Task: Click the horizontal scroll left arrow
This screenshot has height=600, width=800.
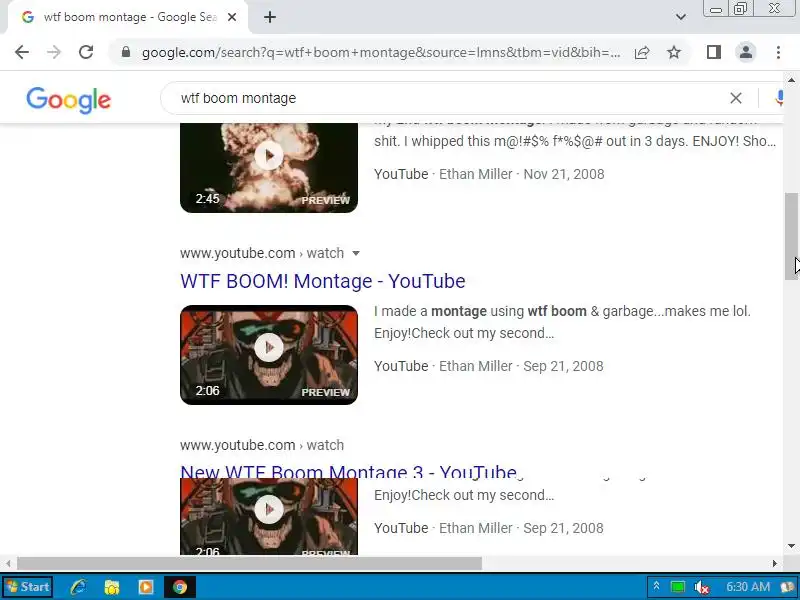Action: tap(8, 563)
